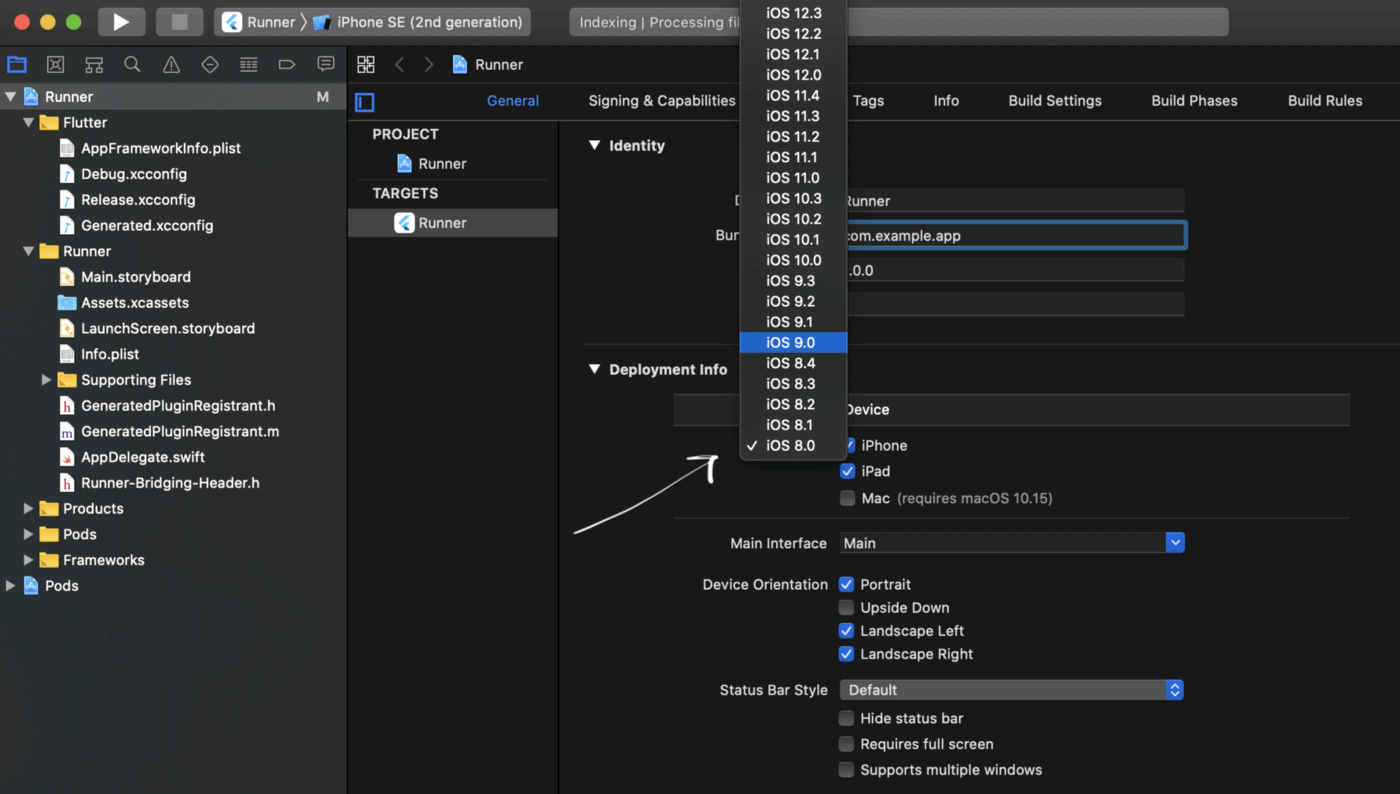Screen dimensions: 1400x794
Task: Go forward in editor history
Action: (429, 65)
